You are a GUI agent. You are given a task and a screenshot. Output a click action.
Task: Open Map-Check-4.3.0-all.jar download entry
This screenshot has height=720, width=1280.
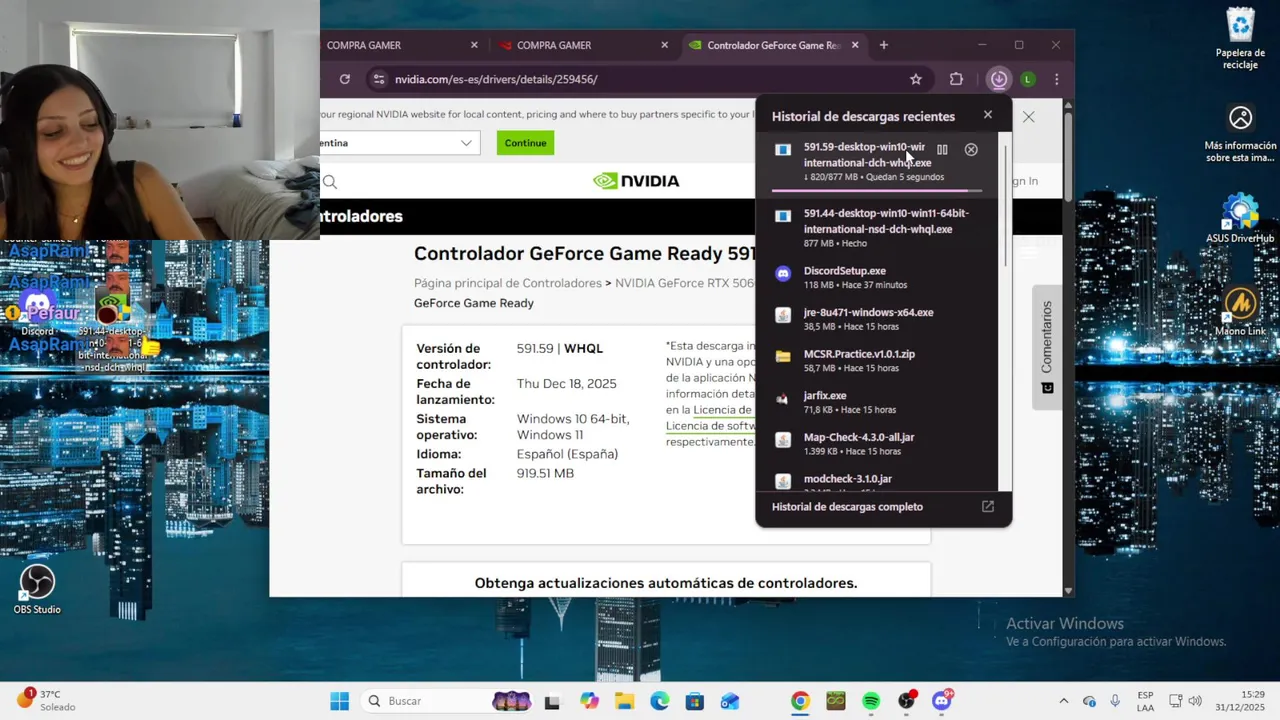(x=880, y=444)
